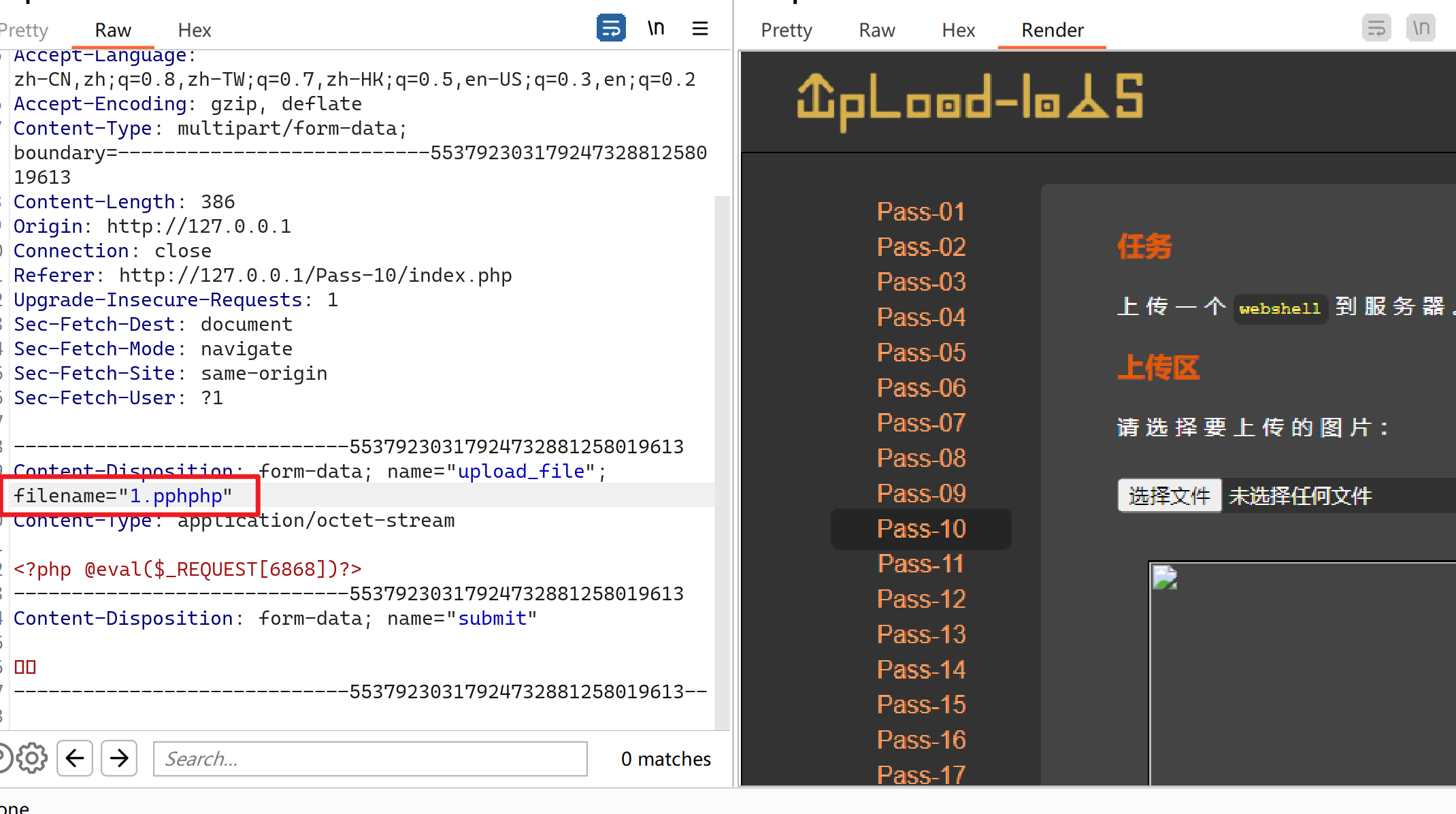The height and width of the screenshot is (814, 1456).
Task: Go to previous search match arrow
Action: [75, 758]
